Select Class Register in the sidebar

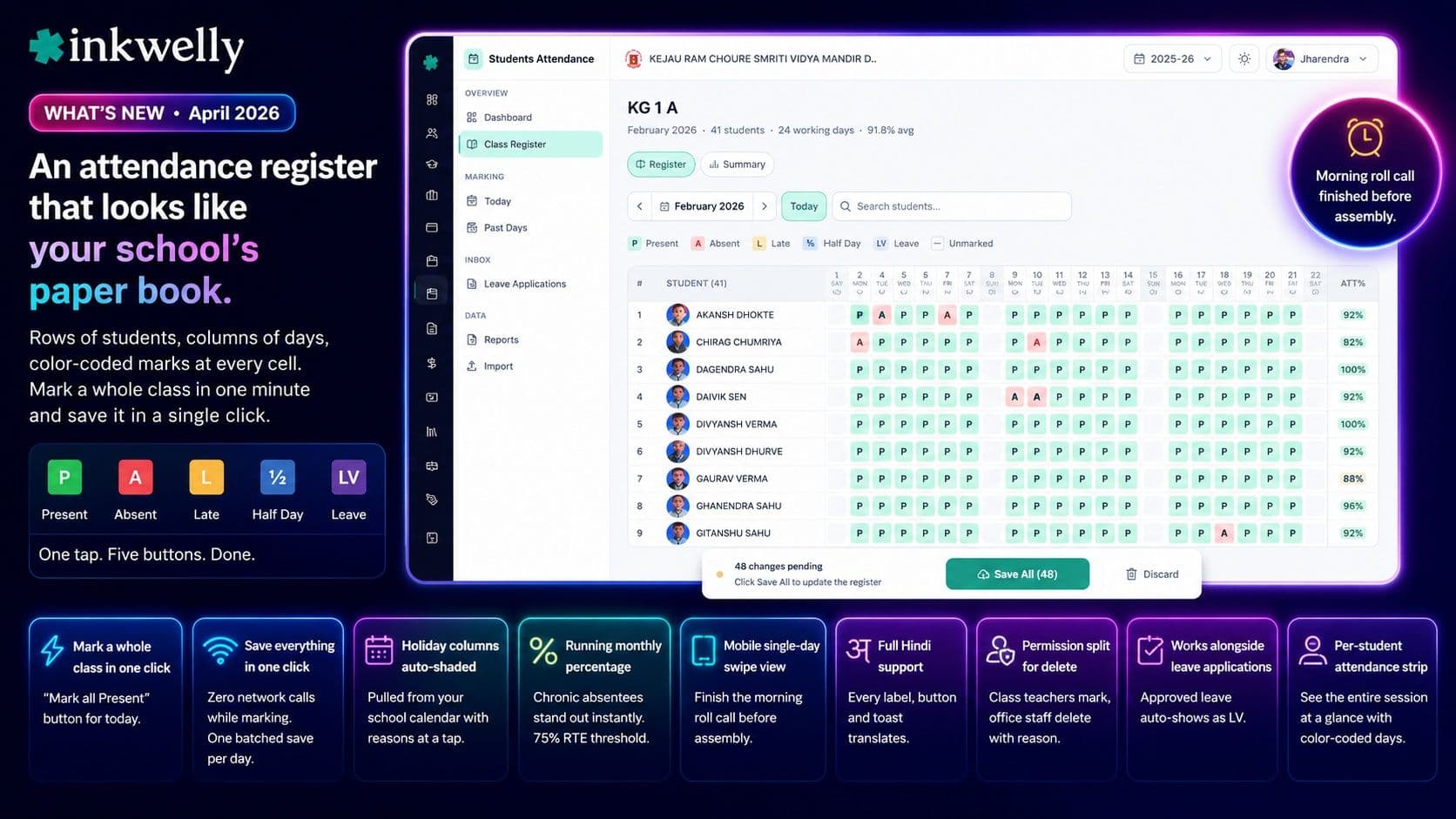(530, 144)
